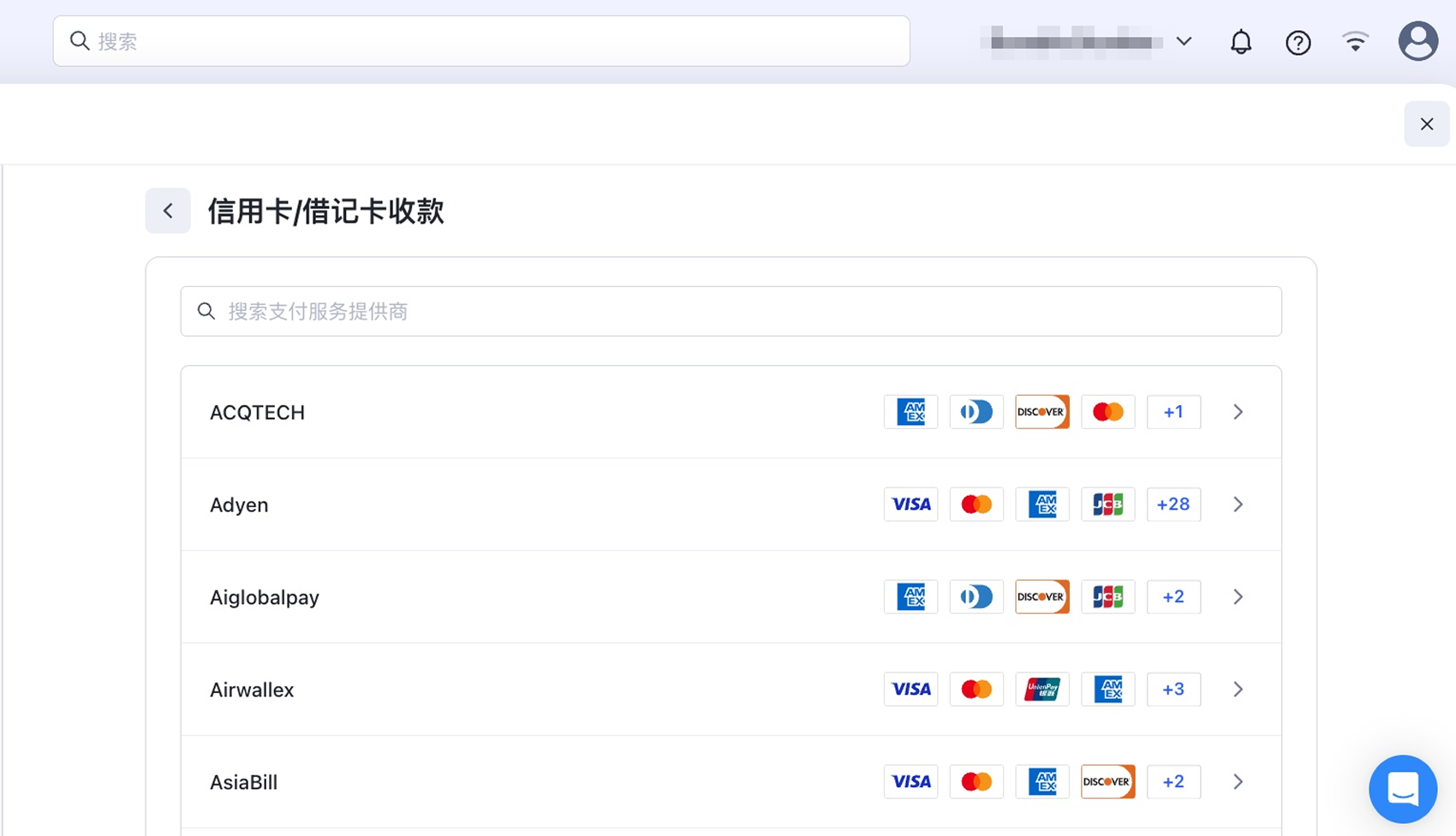Click the Mastercard icon in Adyen row

tap(976, 505)
